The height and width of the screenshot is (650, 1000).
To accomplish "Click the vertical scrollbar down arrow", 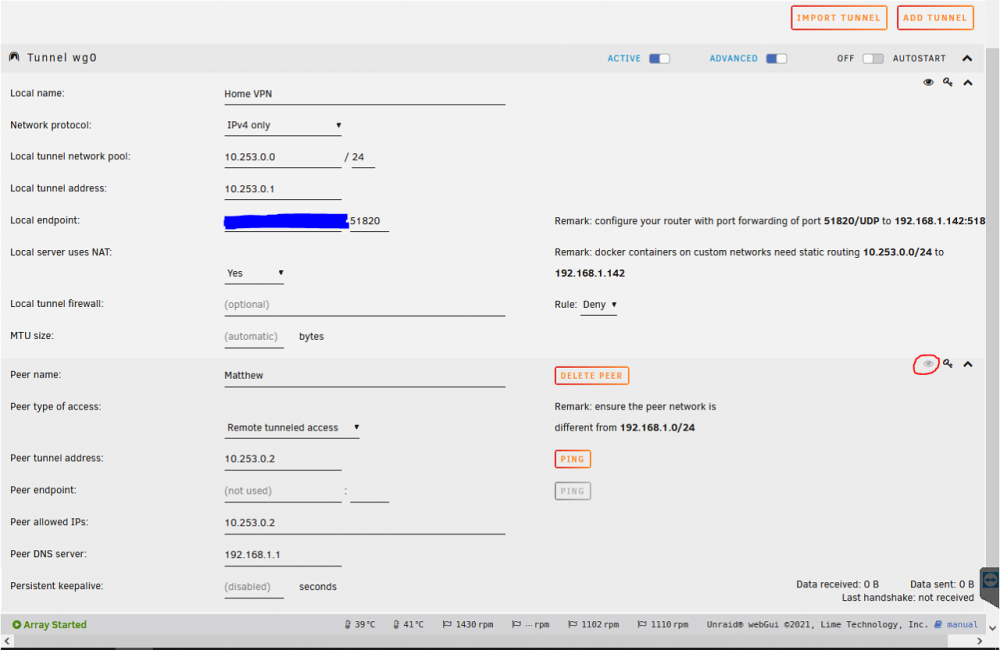I will click(992, 628).
